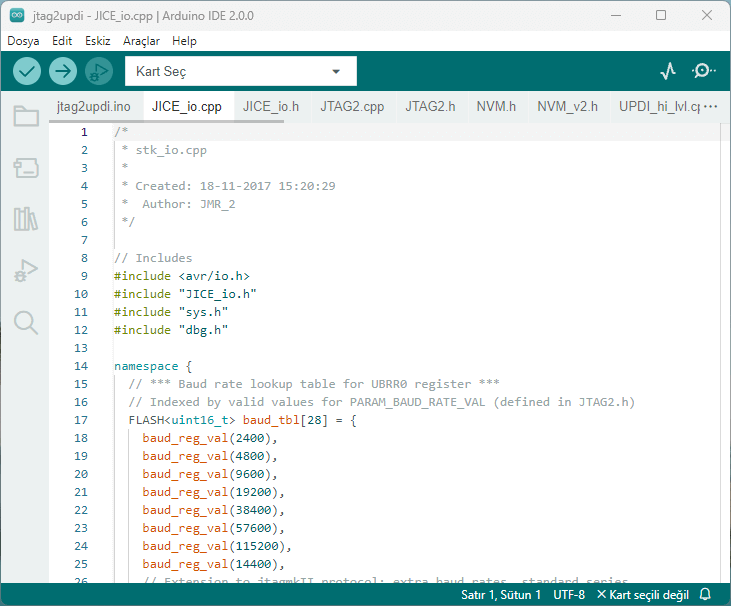Click the editor tab bar scrollbar
This screenshot has width=731, height=606.
coord(166,122)
